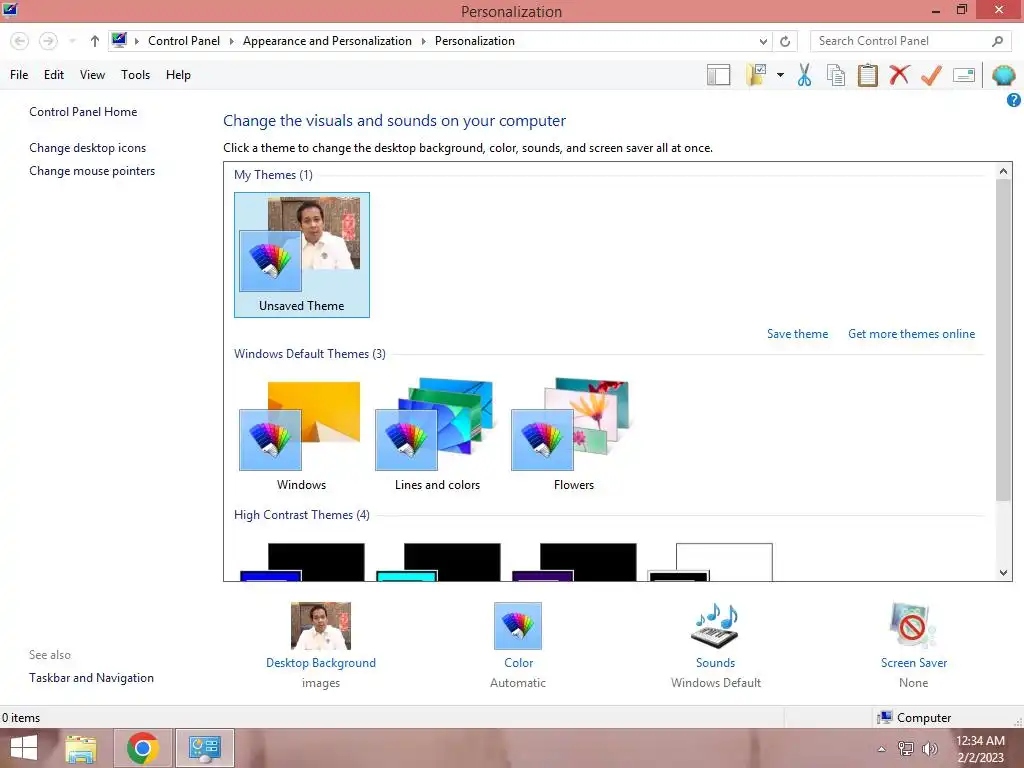Click the folder options icon in toolbar

pyautogui.click(x=756, y=75)
